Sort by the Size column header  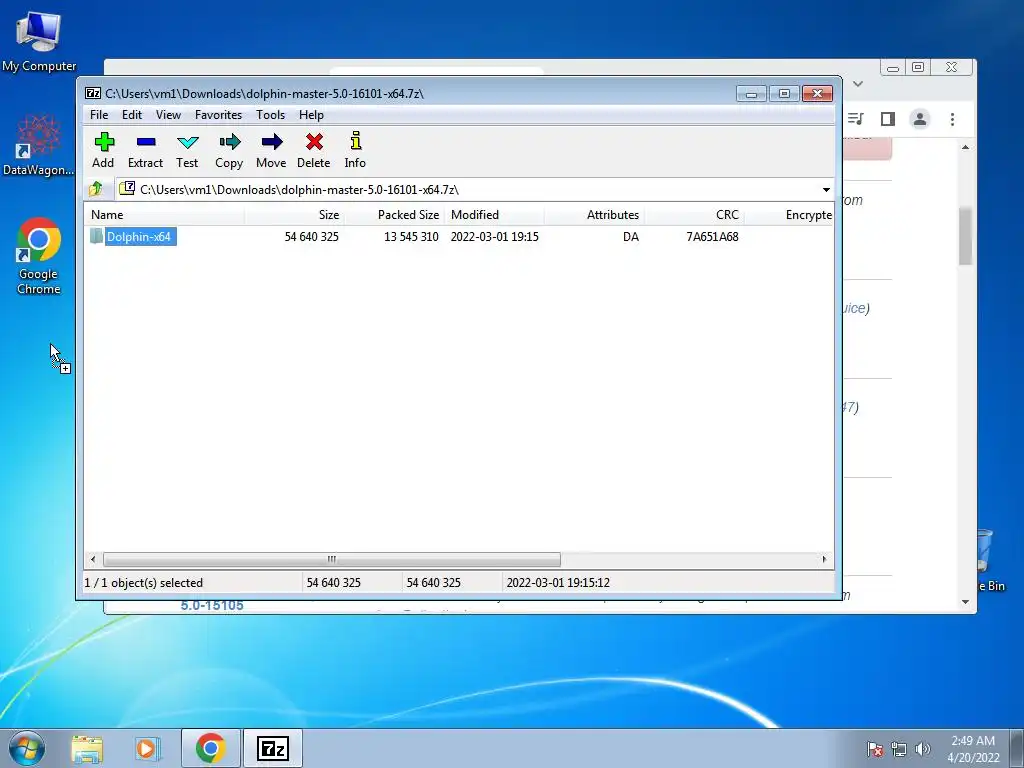(x=295, y=215)
